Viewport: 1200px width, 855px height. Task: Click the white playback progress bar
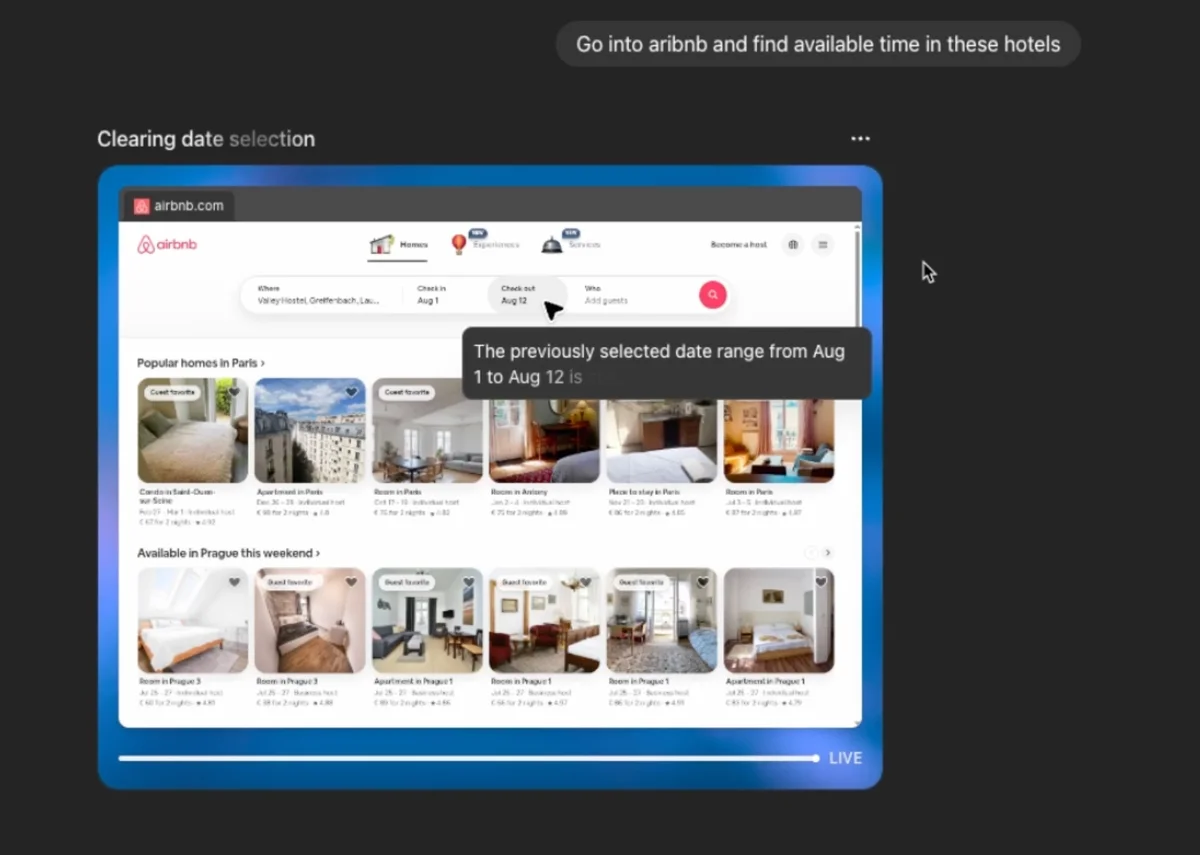(467, 758)
